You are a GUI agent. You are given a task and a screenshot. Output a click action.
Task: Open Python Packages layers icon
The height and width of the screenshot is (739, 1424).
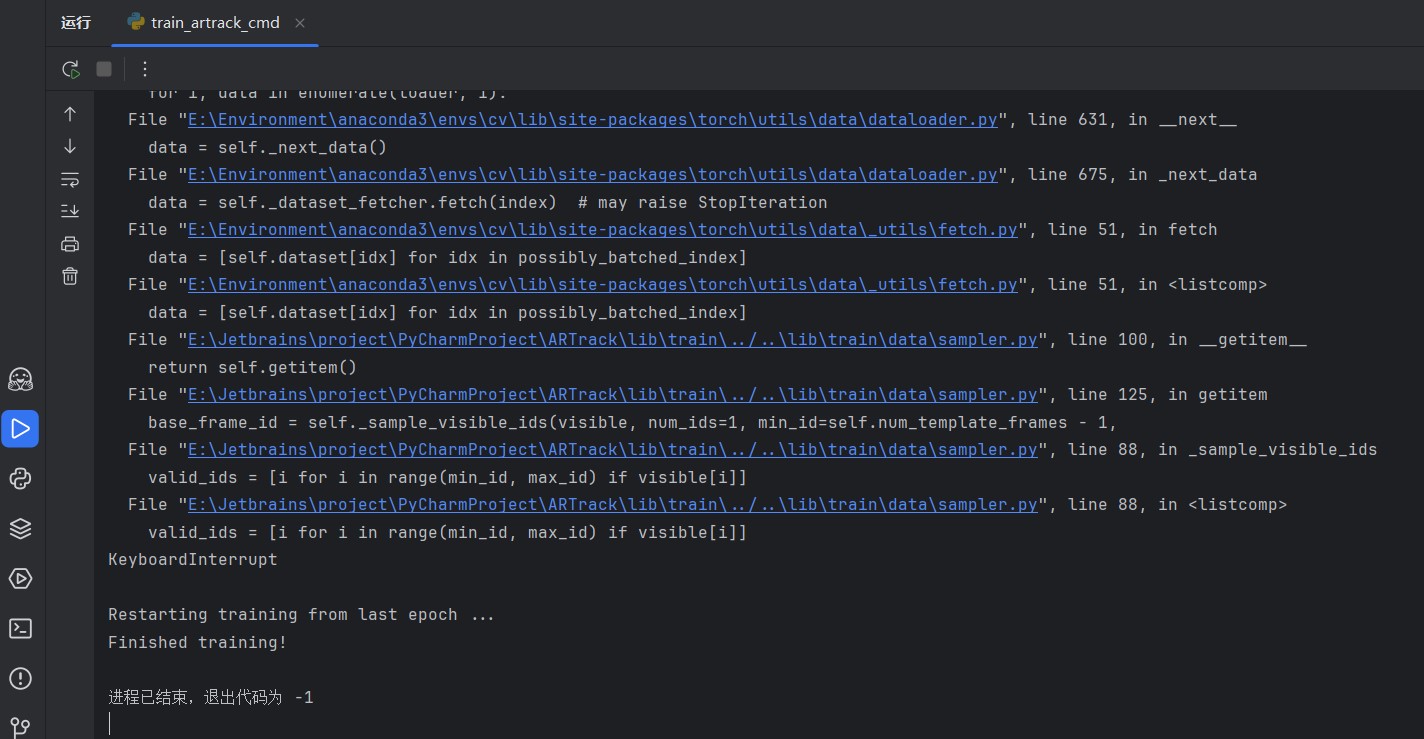20,529
